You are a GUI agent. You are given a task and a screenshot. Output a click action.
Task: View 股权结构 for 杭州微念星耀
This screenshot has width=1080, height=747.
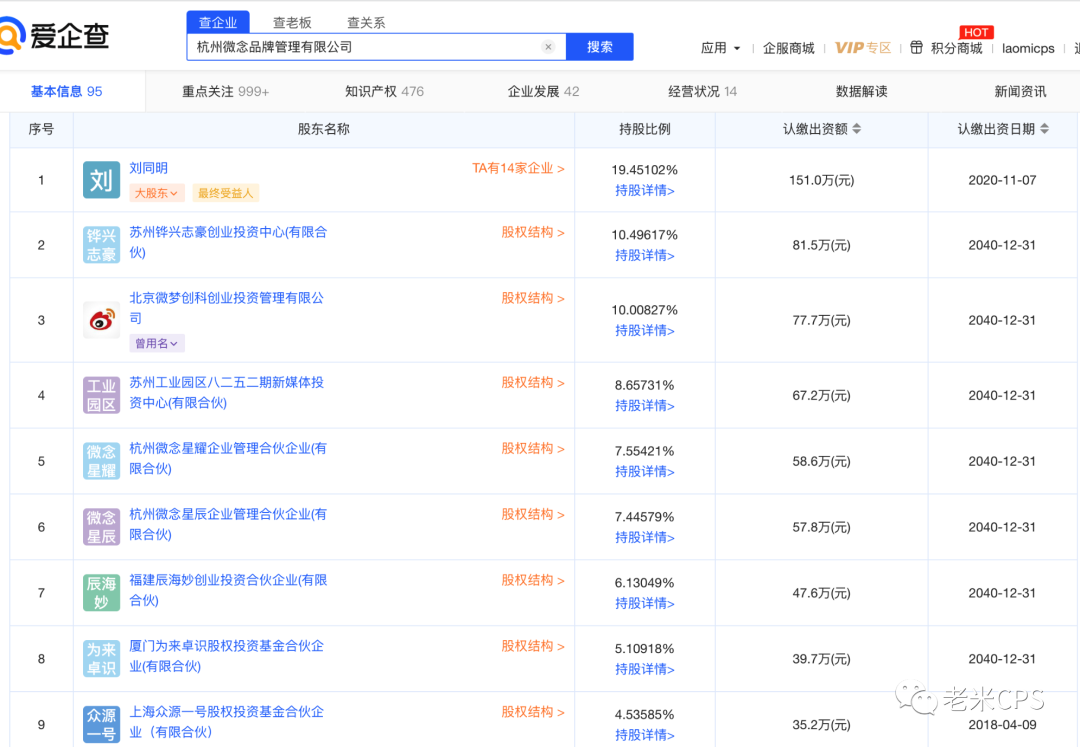click(532, 449)
